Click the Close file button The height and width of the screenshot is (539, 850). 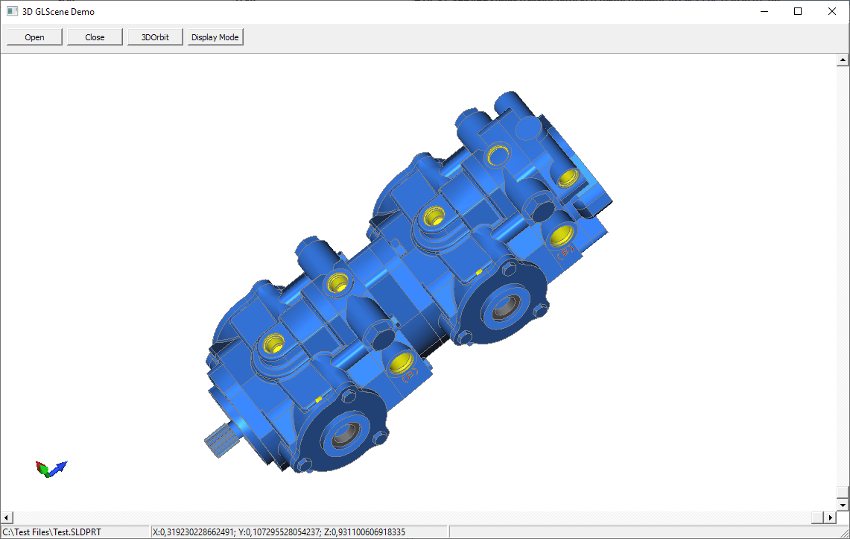pyautogui.click(x=95, y=37)
